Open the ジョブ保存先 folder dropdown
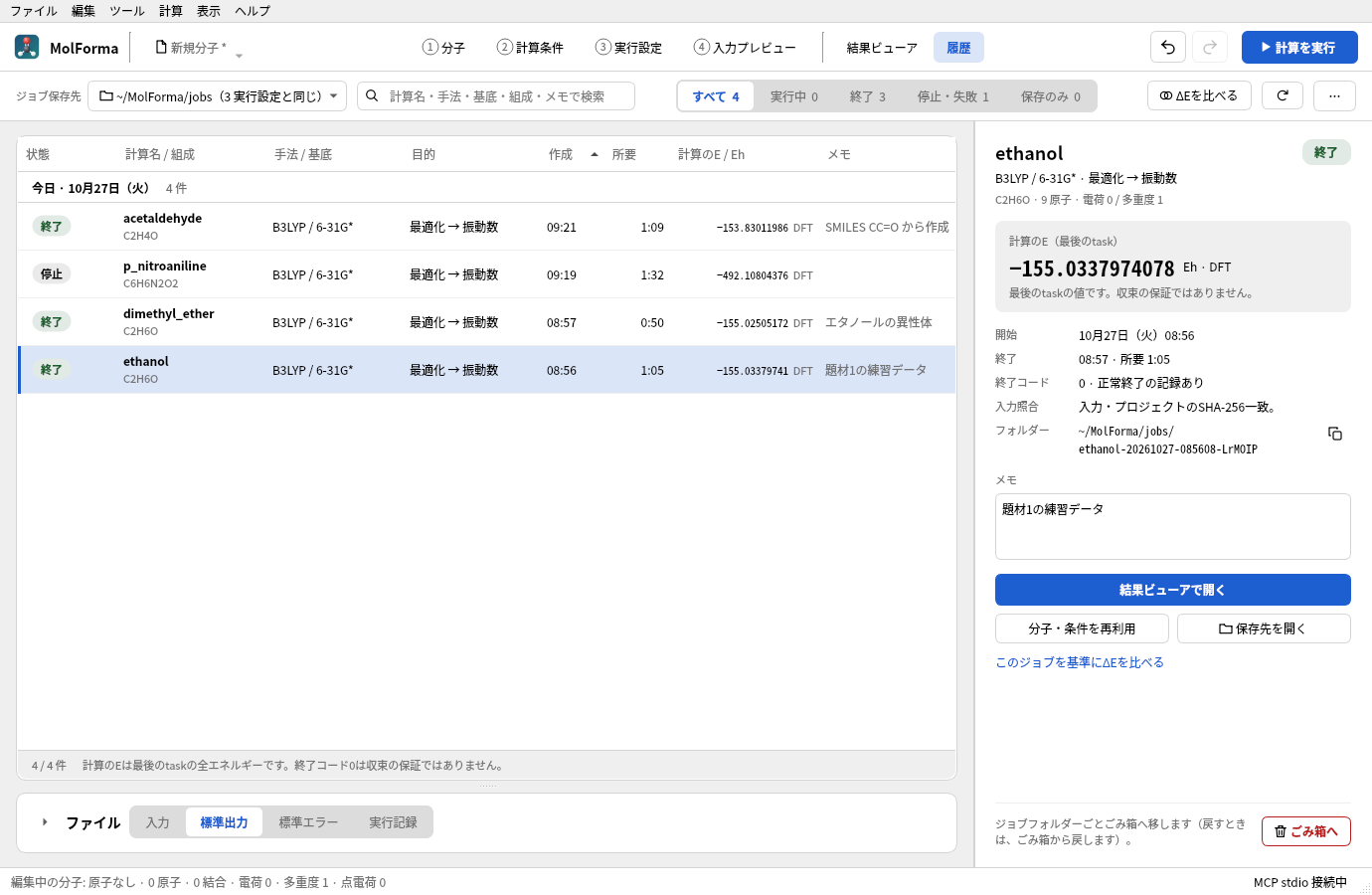This screenshot has width=1372, height=895. click(x=218, y=95)
